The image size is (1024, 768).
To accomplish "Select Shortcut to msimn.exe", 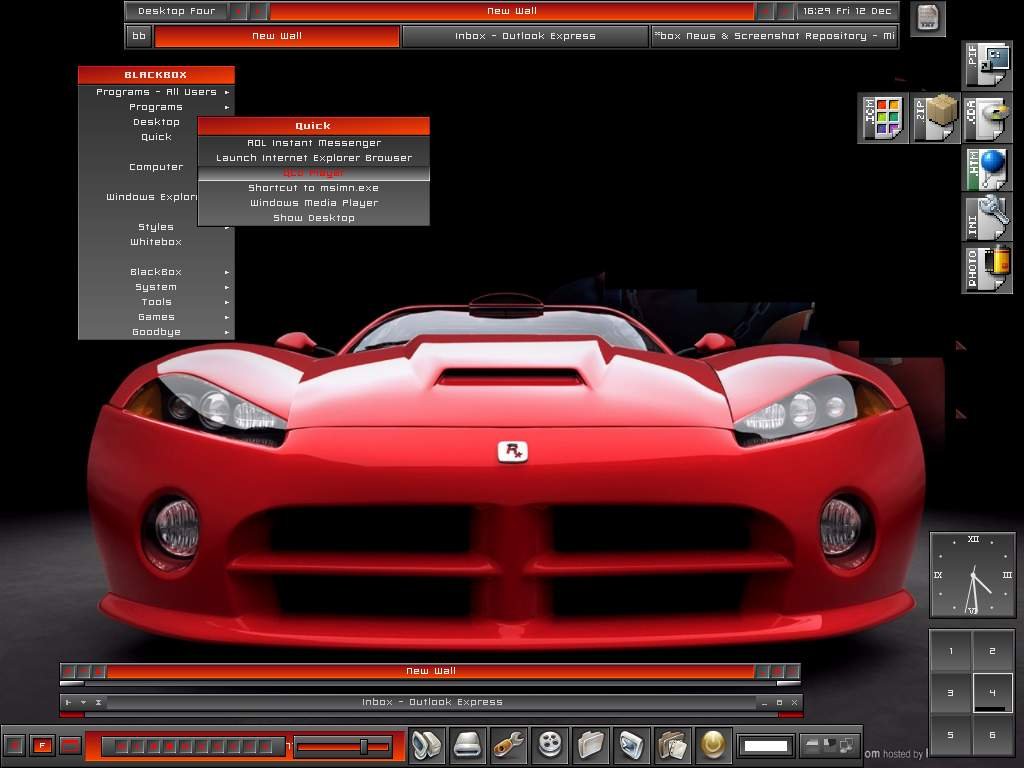I will (313, 188).
